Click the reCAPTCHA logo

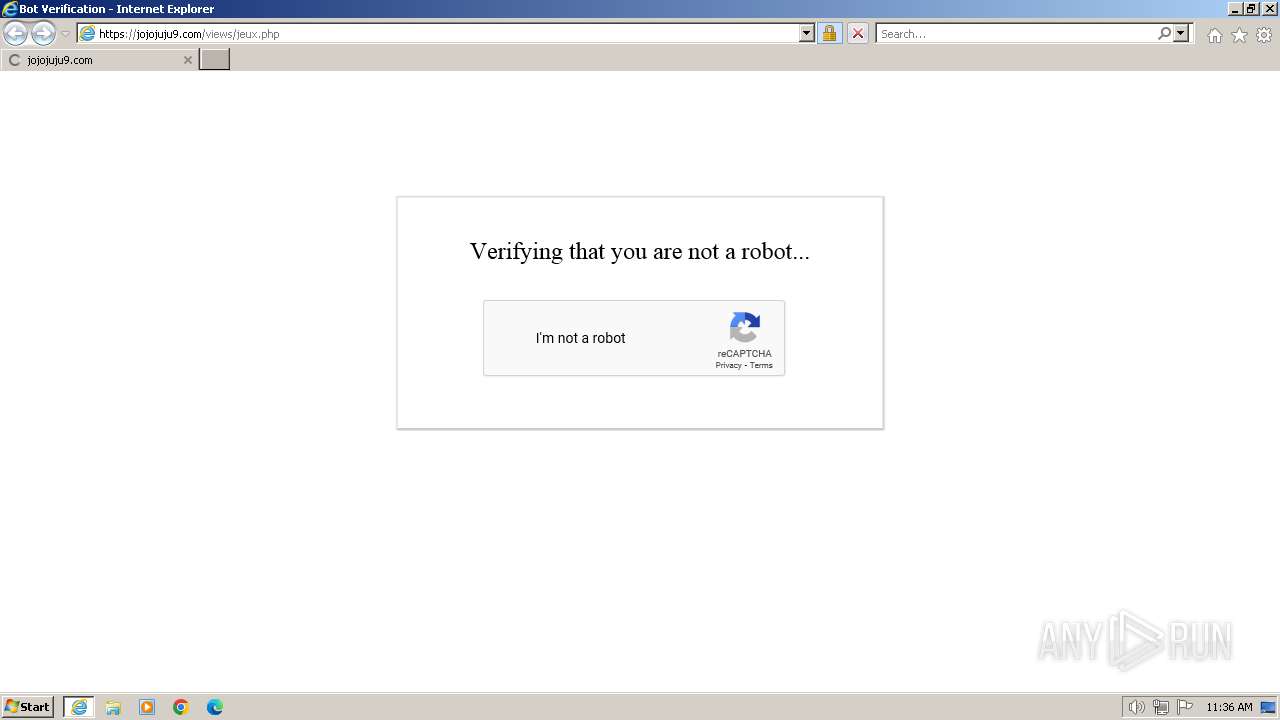tap(745, 327)
